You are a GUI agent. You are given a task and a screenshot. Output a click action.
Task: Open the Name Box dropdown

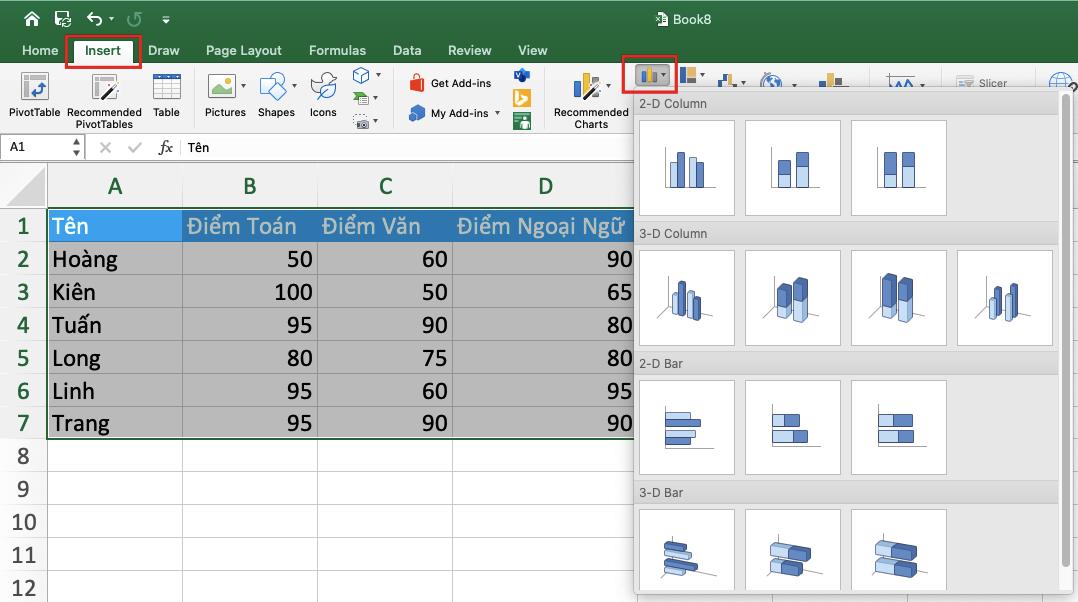tap(75, 146)
